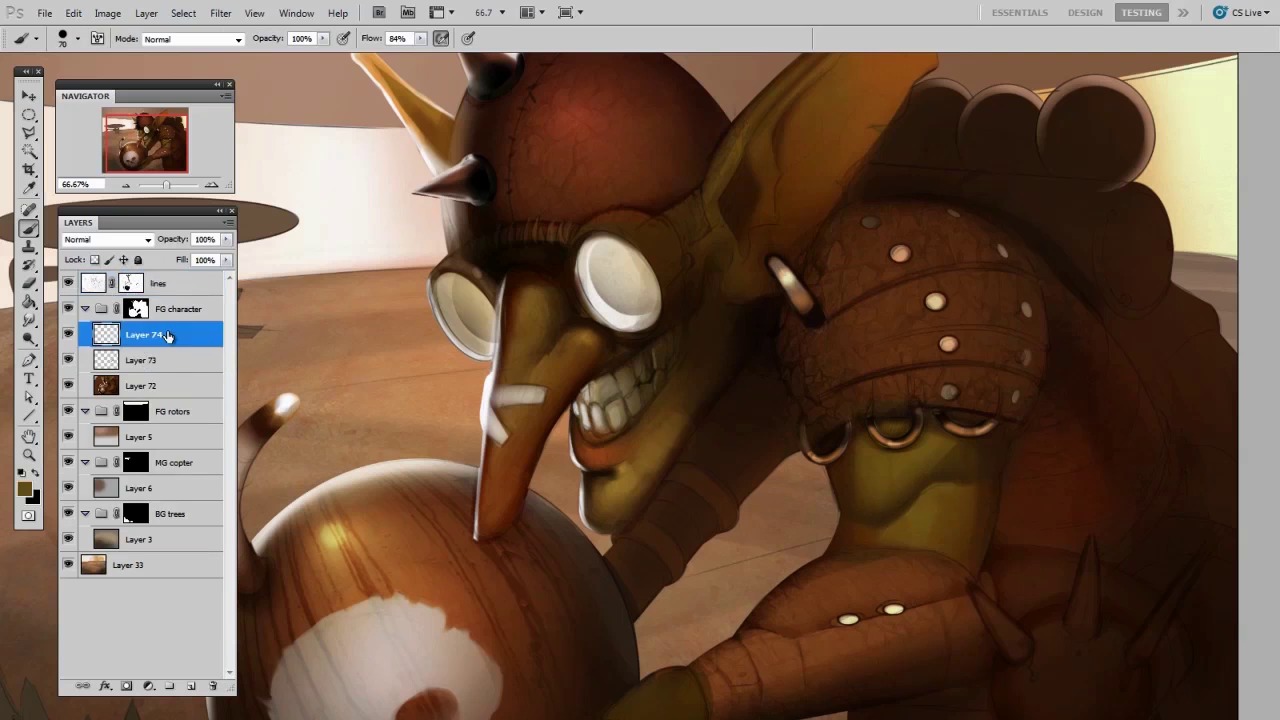
Task: Toggle lock all for layer
Action: pyautogui.click(x=138, y=260)
